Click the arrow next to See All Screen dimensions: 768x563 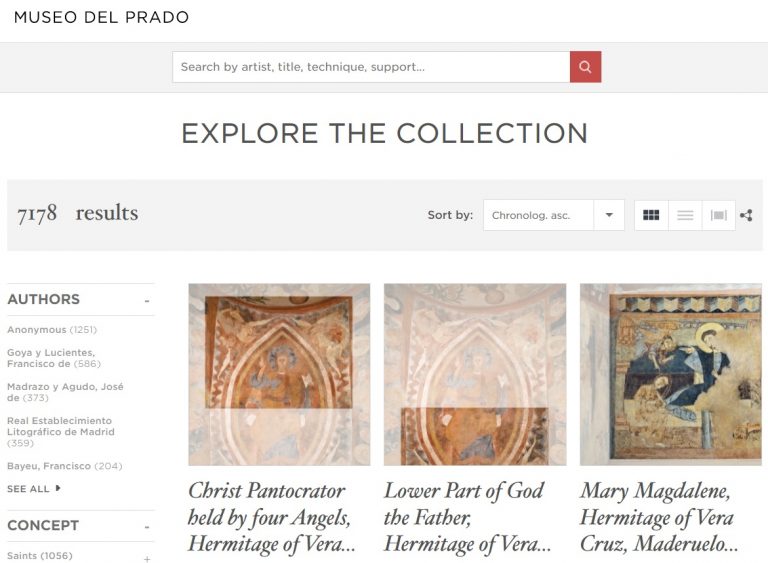pos(58,489)
